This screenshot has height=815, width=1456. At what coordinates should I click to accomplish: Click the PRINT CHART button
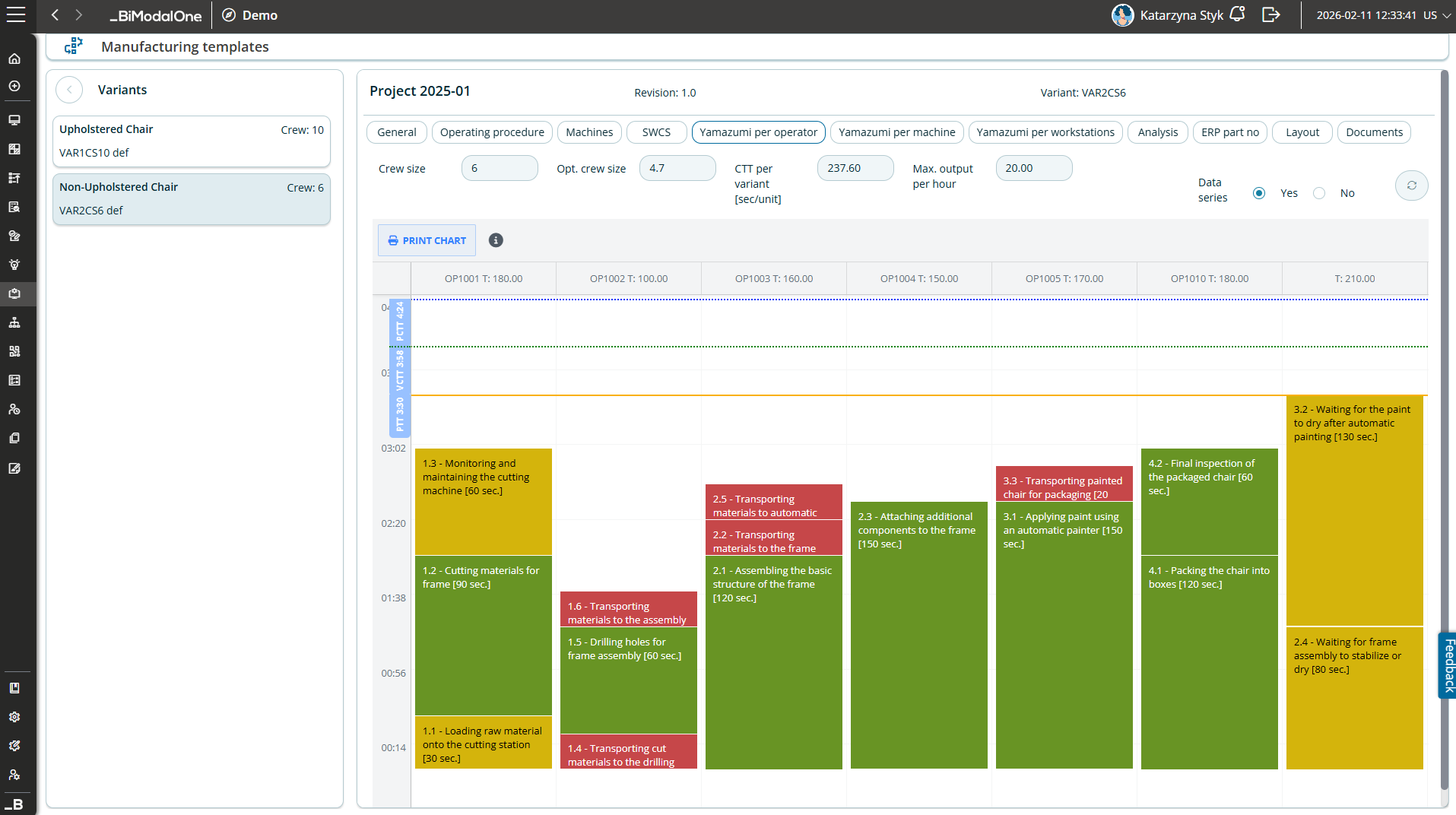click(x=427, y=240)
